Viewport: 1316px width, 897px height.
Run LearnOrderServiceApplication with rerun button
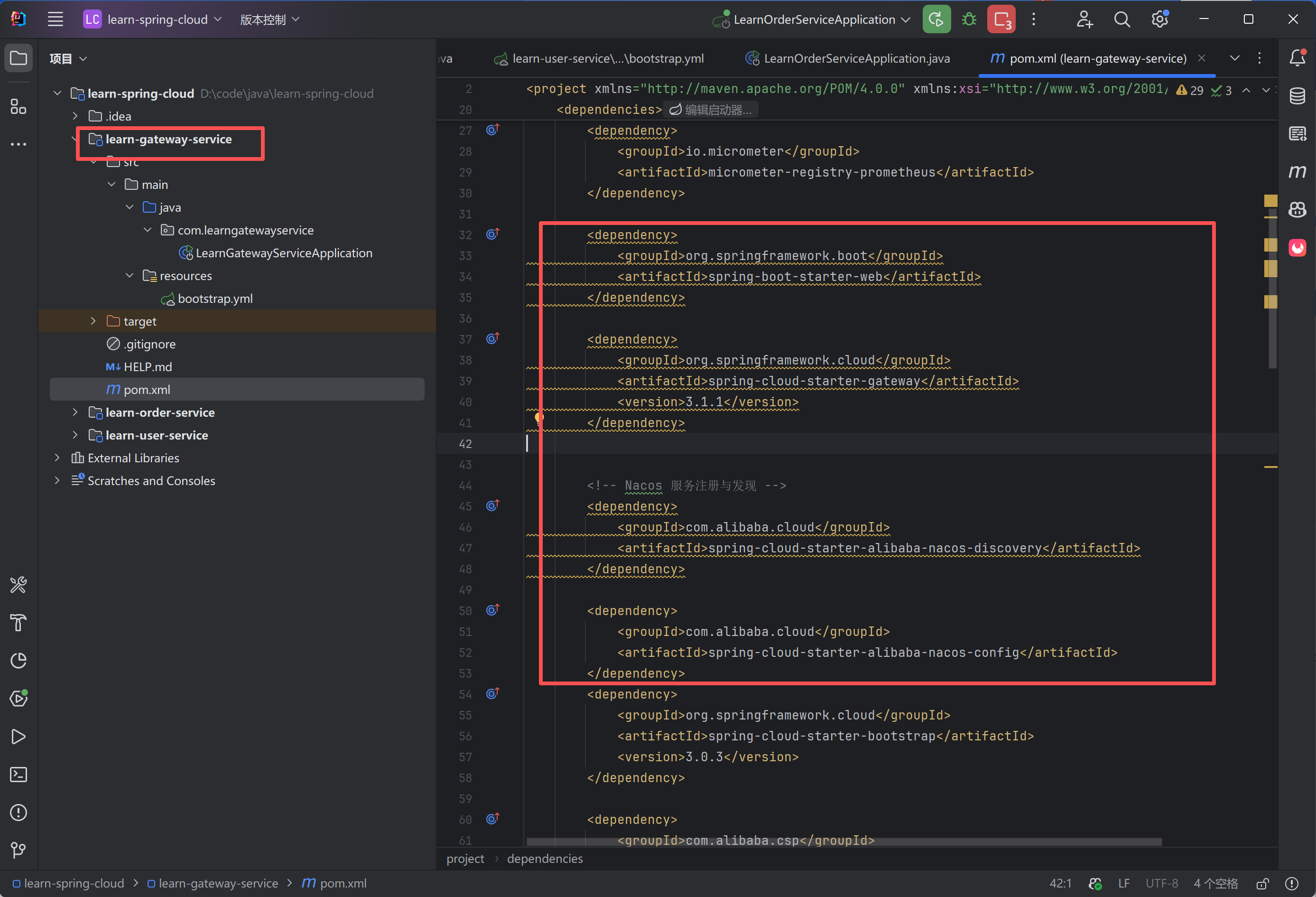pos(936,19)
